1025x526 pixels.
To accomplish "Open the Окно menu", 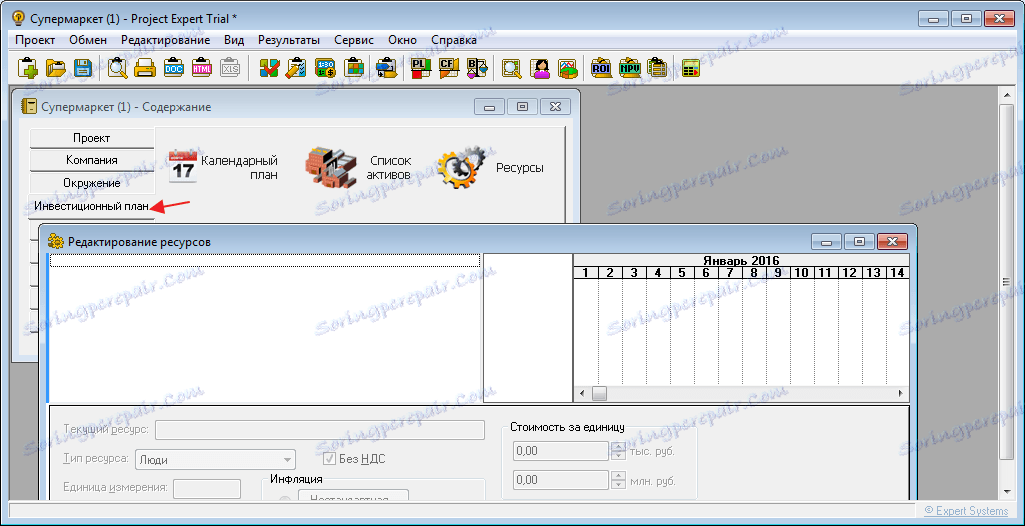I will point(403,40).
